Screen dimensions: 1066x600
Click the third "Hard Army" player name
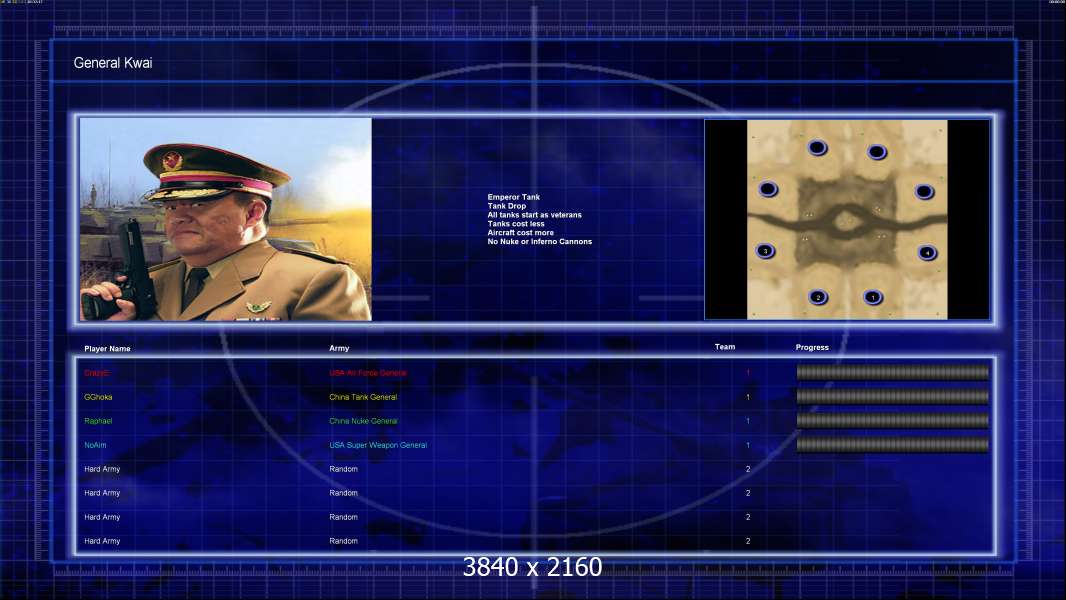[x=102, y=517]
